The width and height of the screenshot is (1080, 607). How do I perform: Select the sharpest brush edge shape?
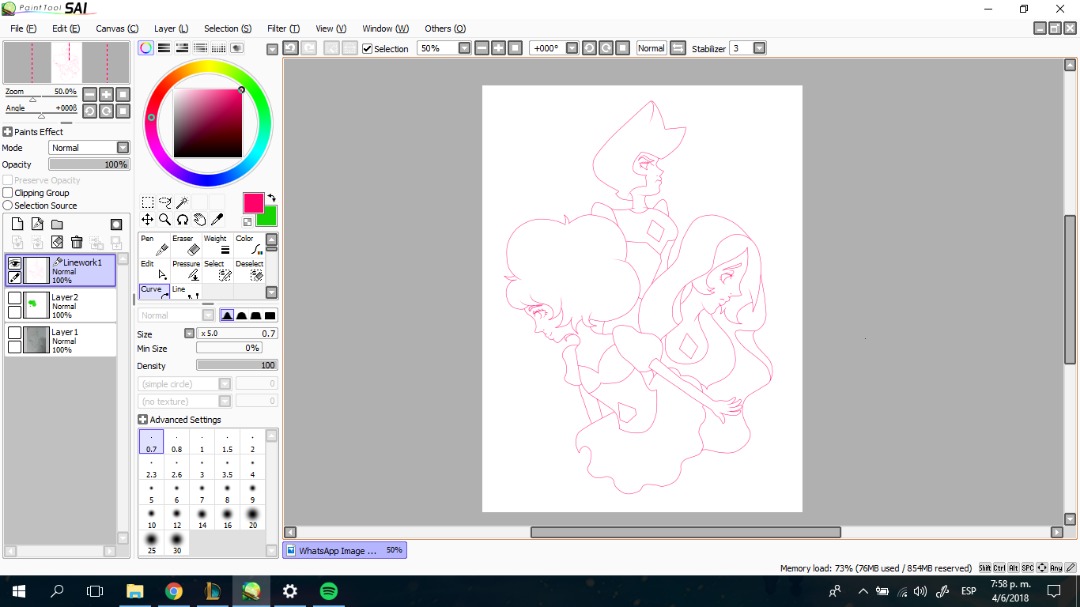[x=227, y=316]
